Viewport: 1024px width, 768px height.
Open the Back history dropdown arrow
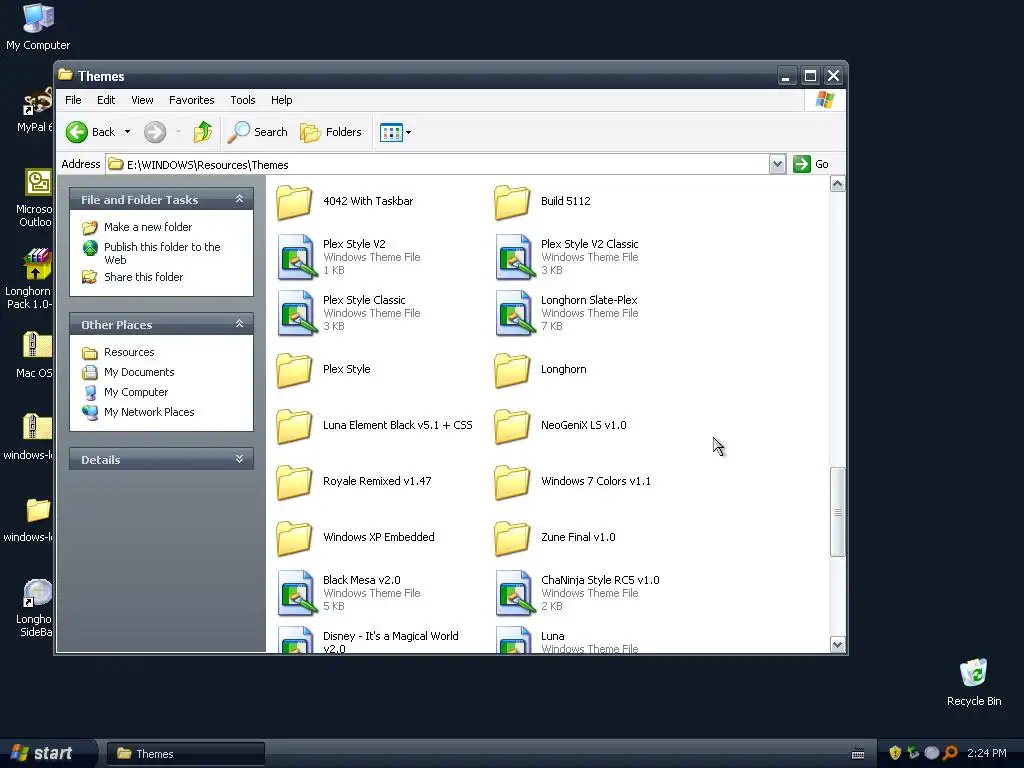point(127,132)
